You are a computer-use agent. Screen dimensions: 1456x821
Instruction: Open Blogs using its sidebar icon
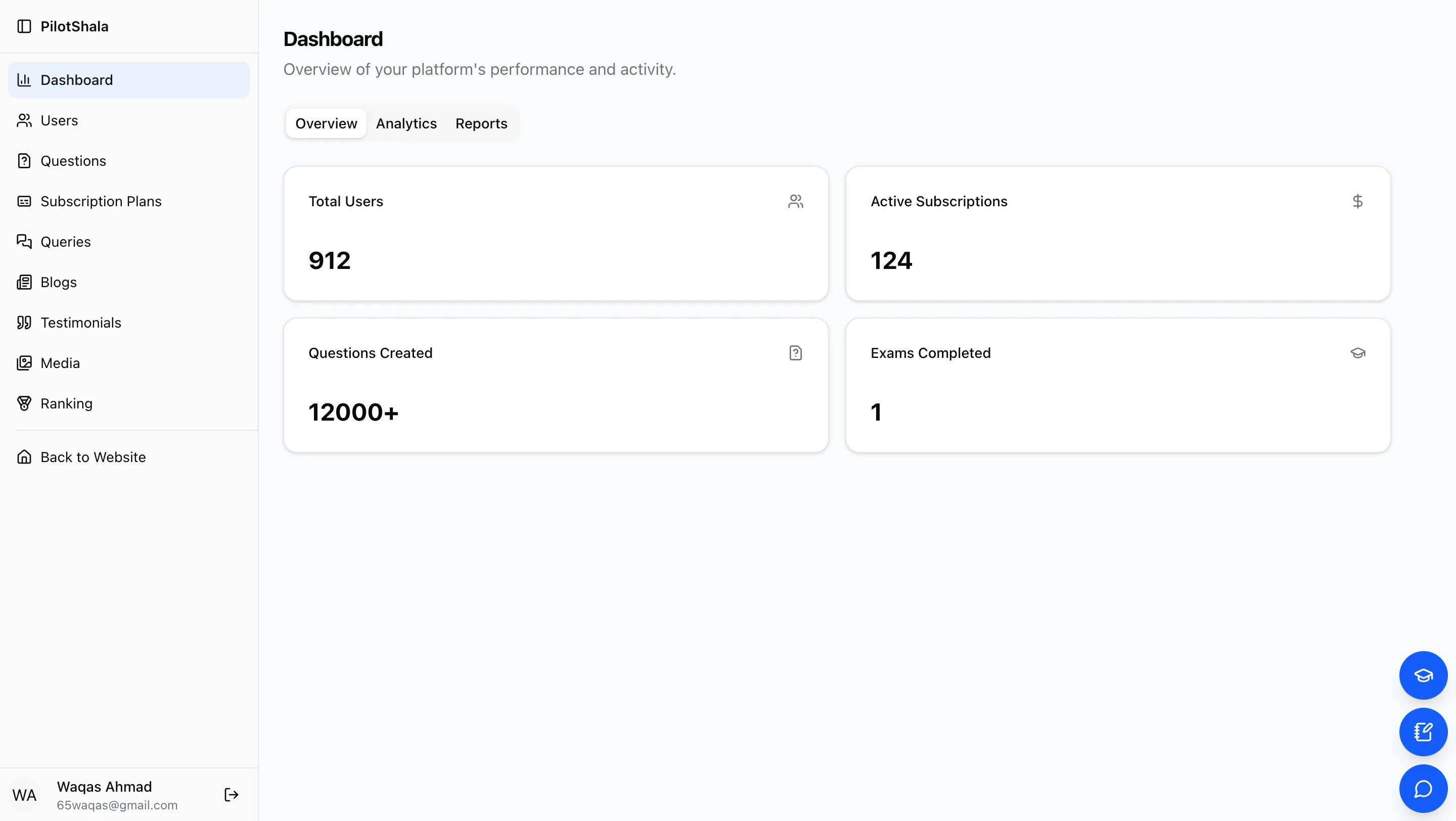(24, 282)
